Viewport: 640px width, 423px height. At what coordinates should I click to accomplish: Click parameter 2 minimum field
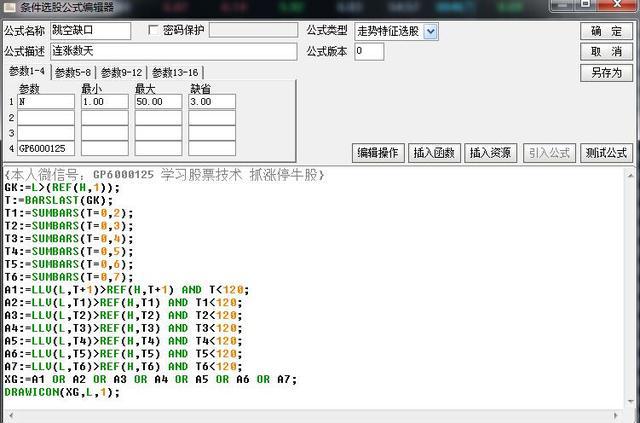[105, 118]
